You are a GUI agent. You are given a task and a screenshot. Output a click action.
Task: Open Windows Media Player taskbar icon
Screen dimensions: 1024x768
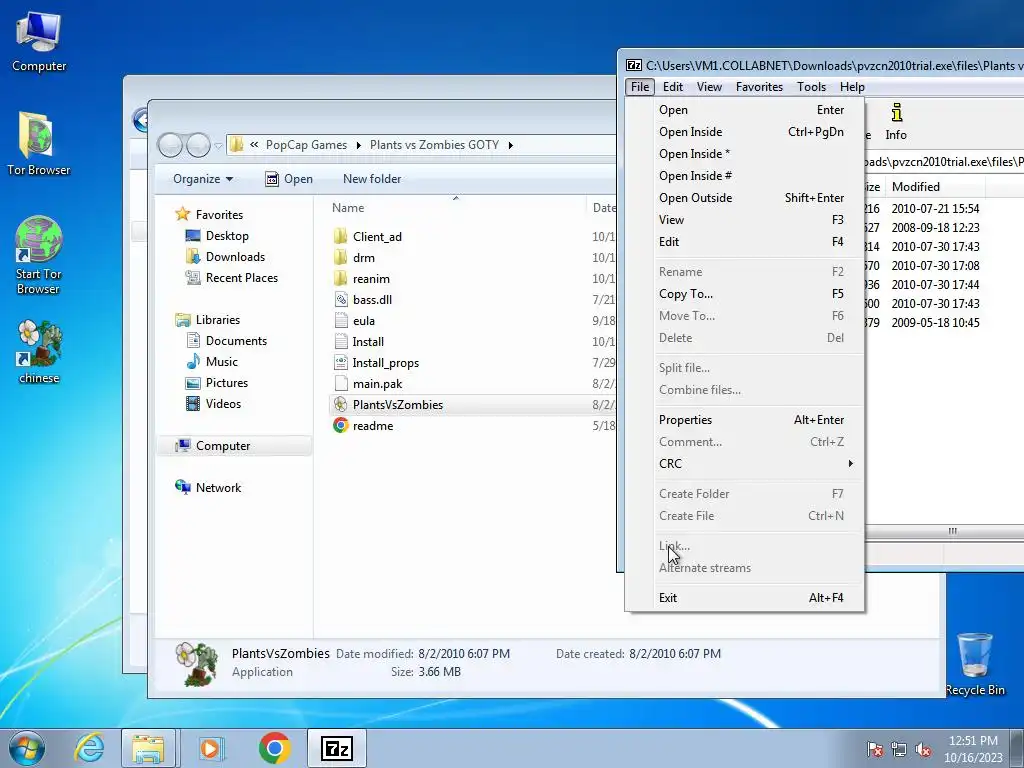[x=211, y=748]
